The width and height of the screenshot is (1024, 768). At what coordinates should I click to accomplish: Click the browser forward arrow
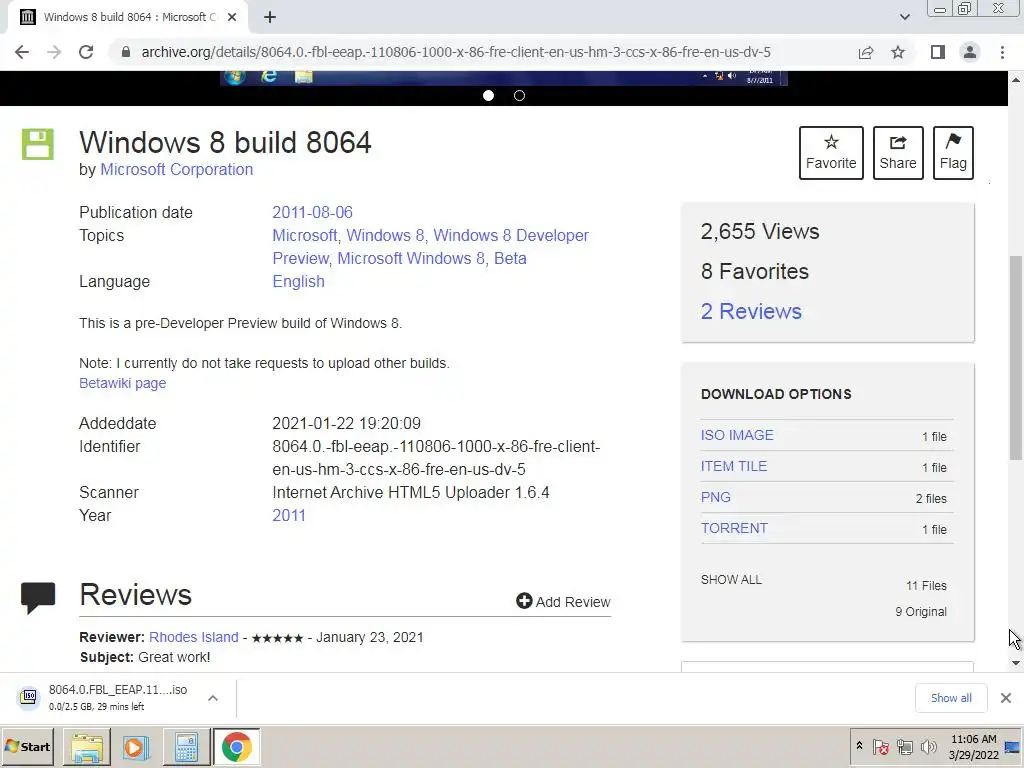coord(54,52)
